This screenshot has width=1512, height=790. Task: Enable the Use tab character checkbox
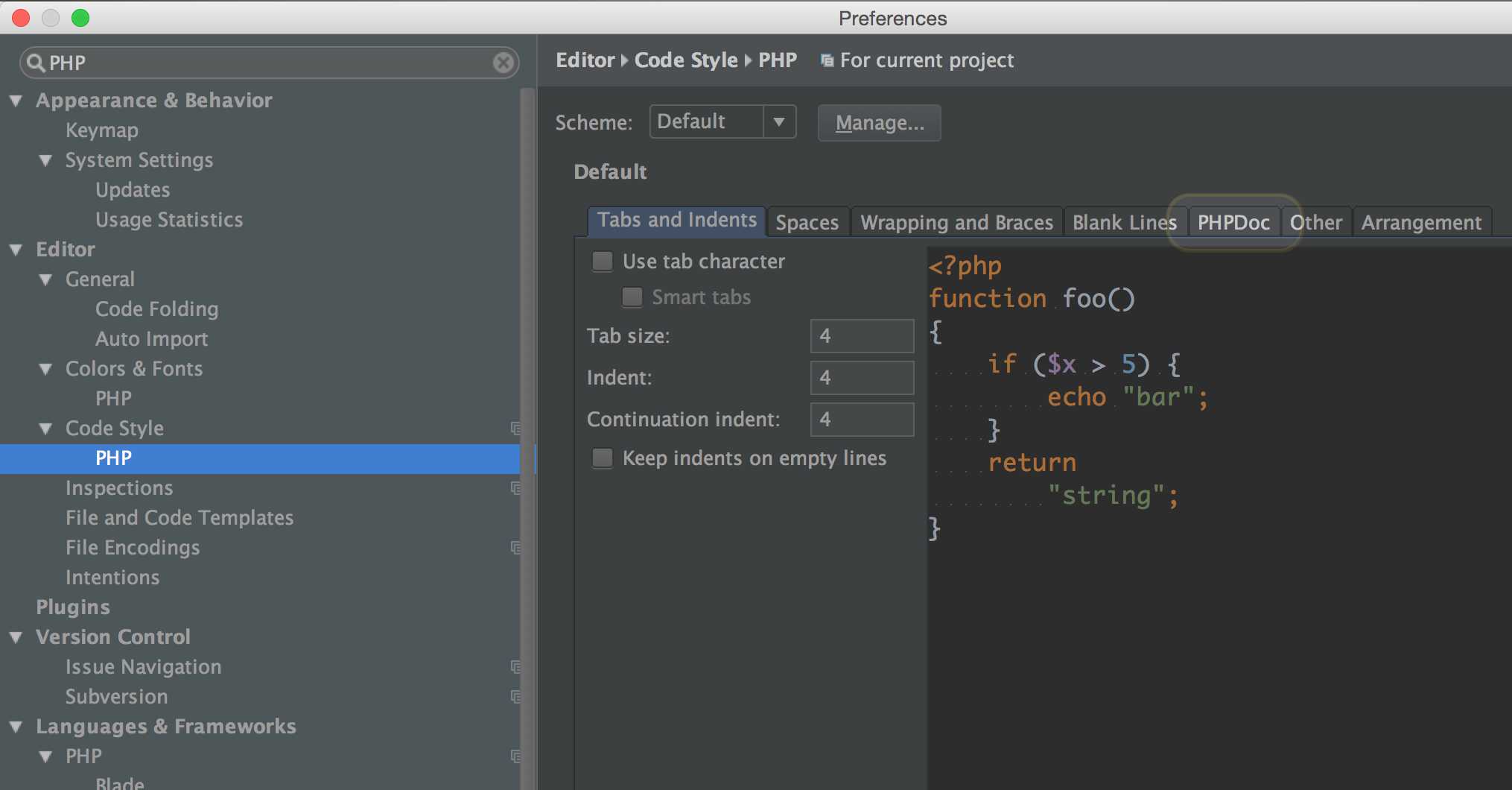(602, 262)
